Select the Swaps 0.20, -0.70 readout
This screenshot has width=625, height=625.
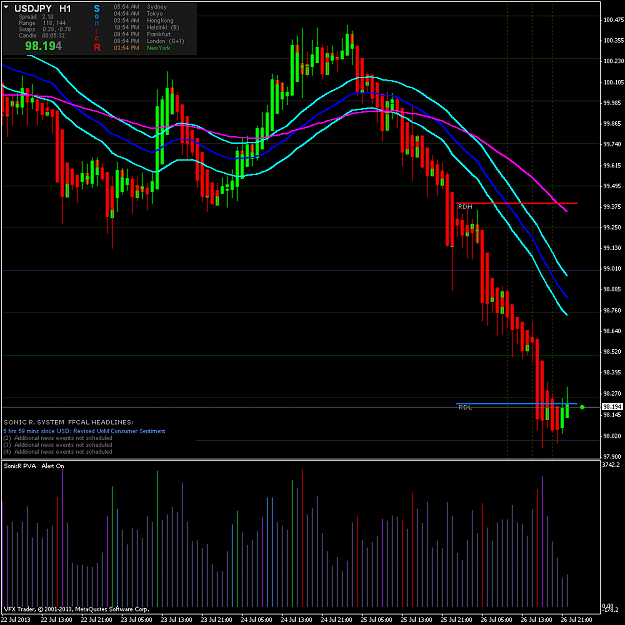click(x=45, y=29)
